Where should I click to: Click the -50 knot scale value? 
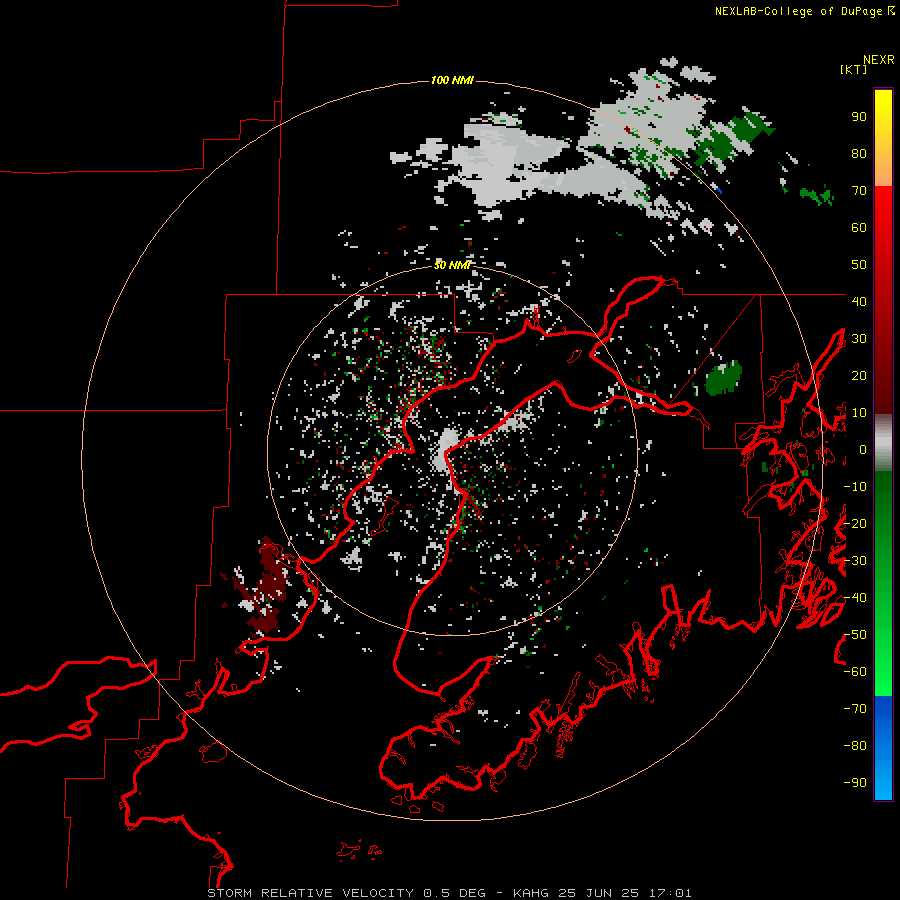pos(855,634)
